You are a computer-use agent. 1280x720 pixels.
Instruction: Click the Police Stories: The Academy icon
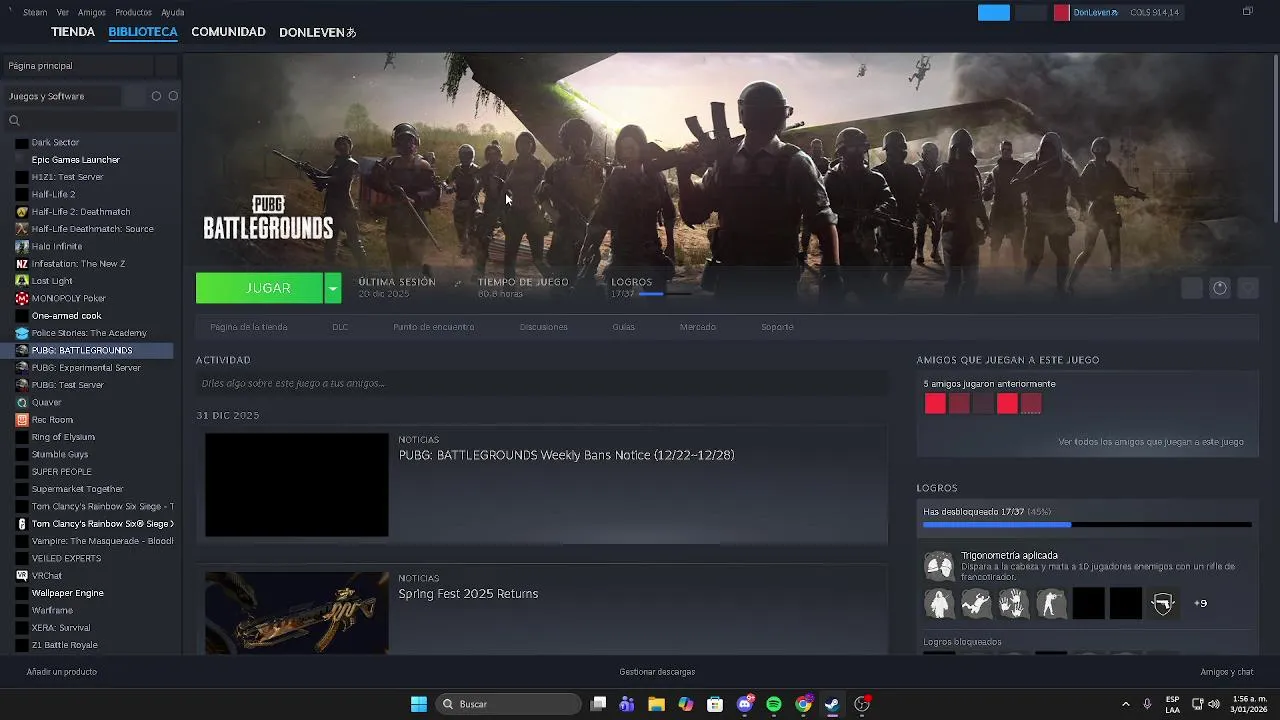(x=22, y=333)
